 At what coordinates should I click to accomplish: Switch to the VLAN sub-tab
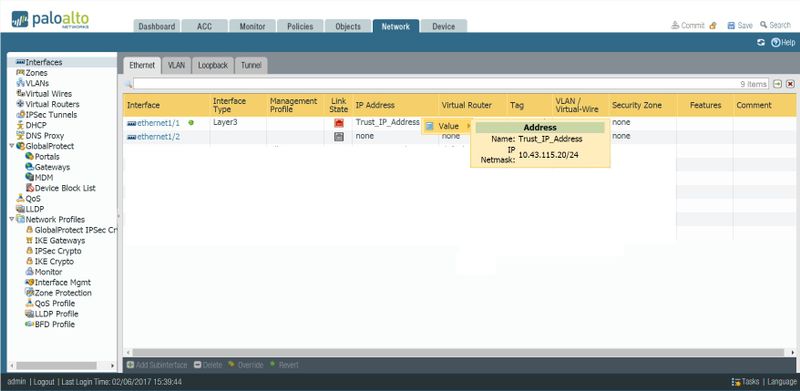click(x=176, y=65)
